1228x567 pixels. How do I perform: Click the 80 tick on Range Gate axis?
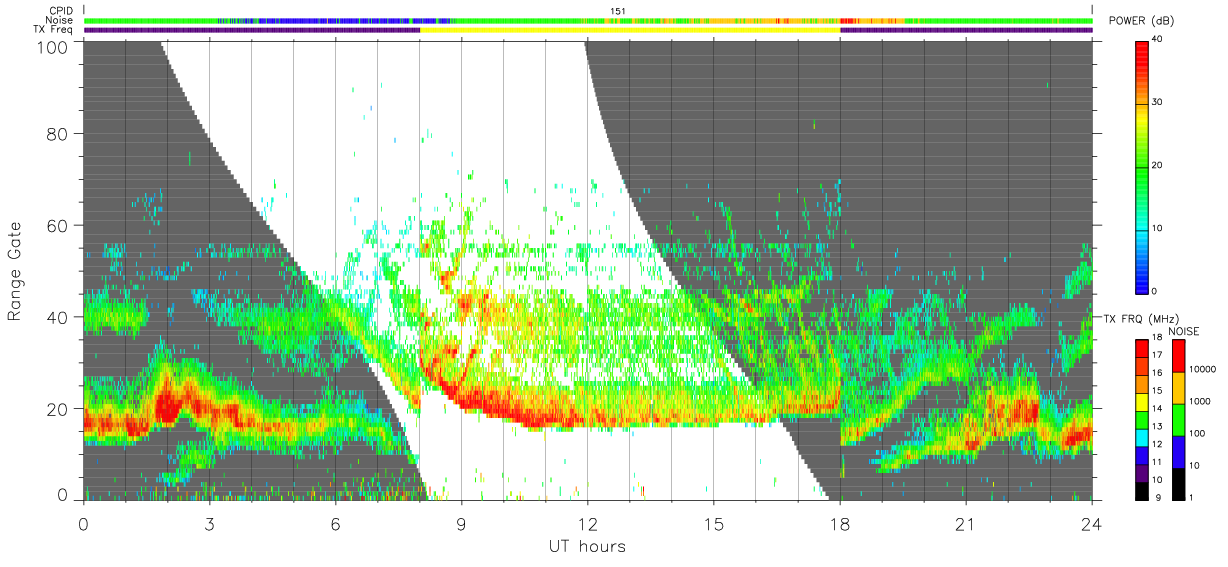pyautogui.click(x=58, y=134)
